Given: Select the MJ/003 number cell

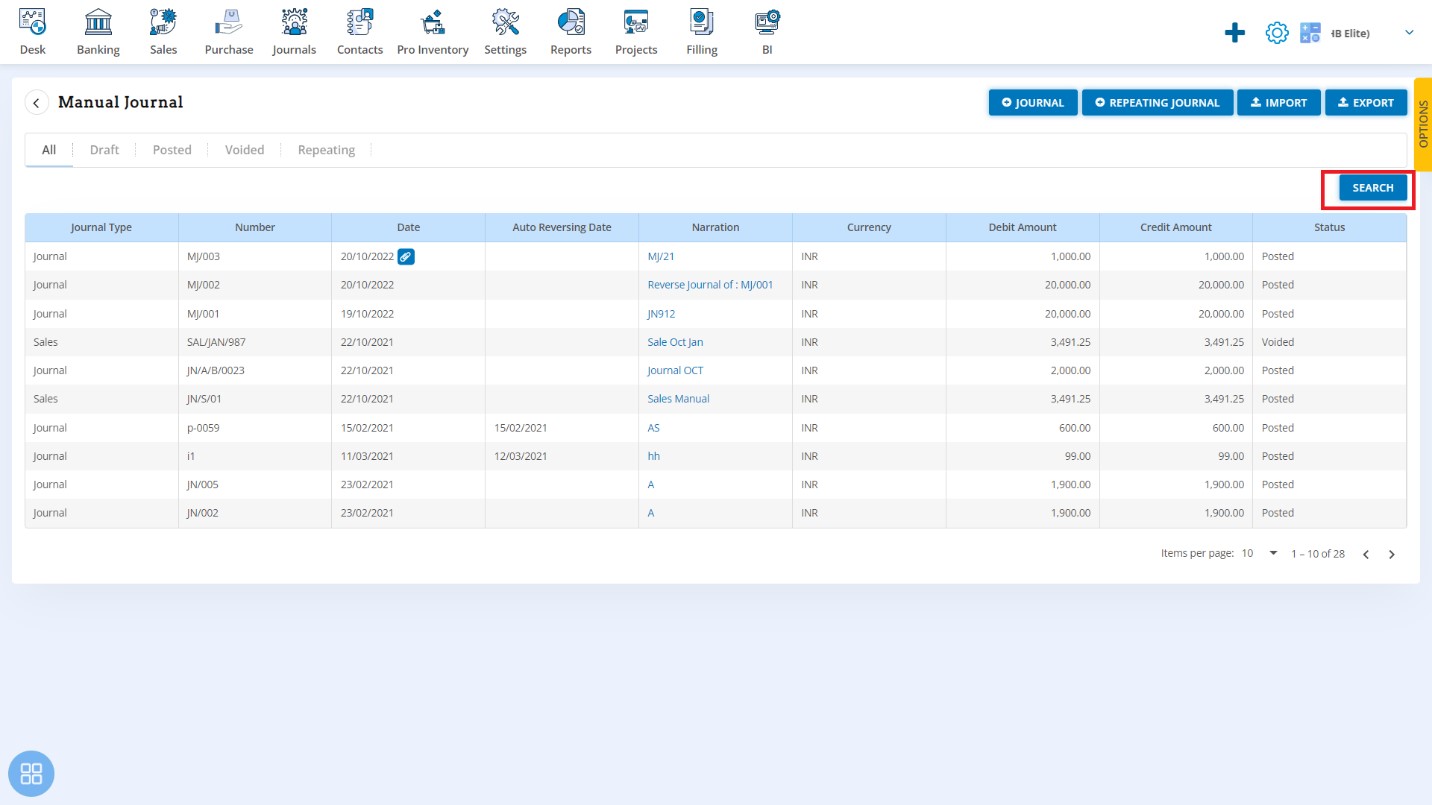Looking at the screenshot, I should coord(255,257).
